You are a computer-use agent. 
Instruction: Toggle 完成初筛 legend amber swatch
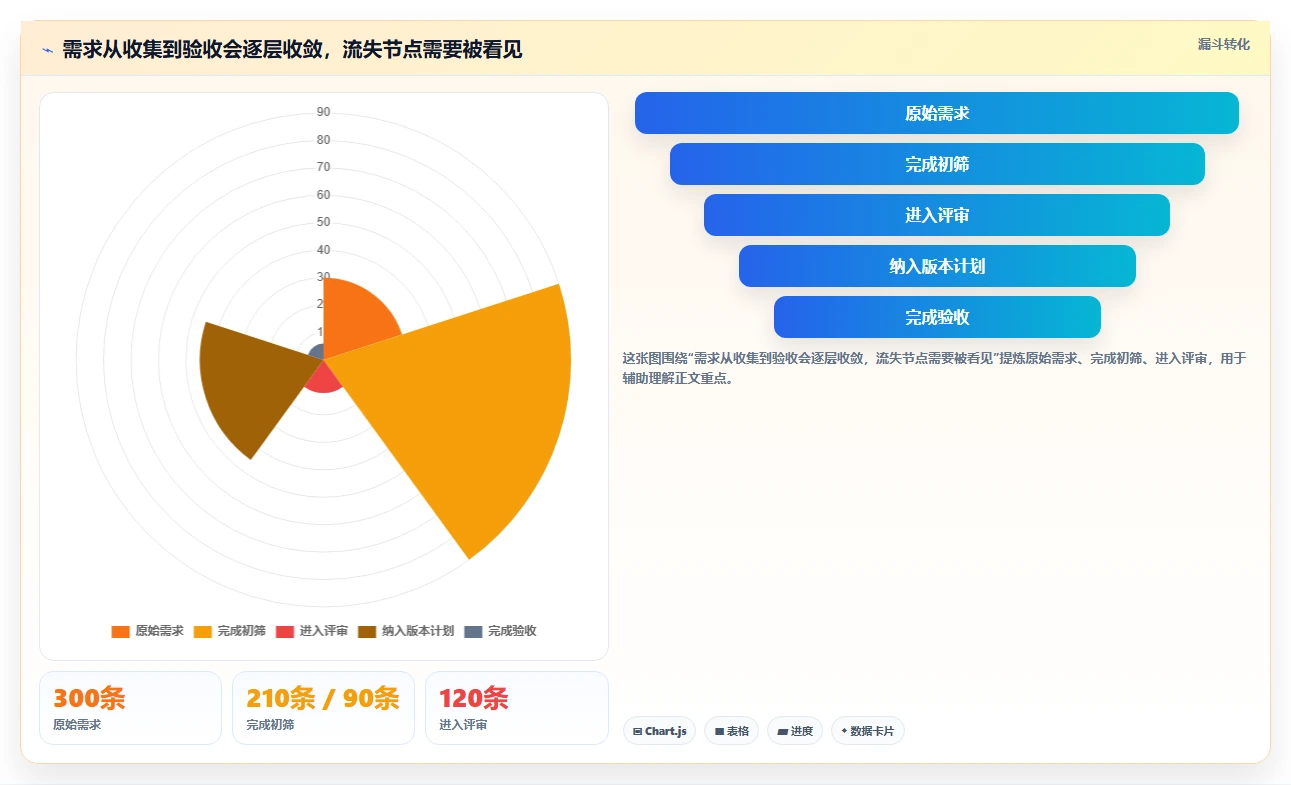click(203, 631)
